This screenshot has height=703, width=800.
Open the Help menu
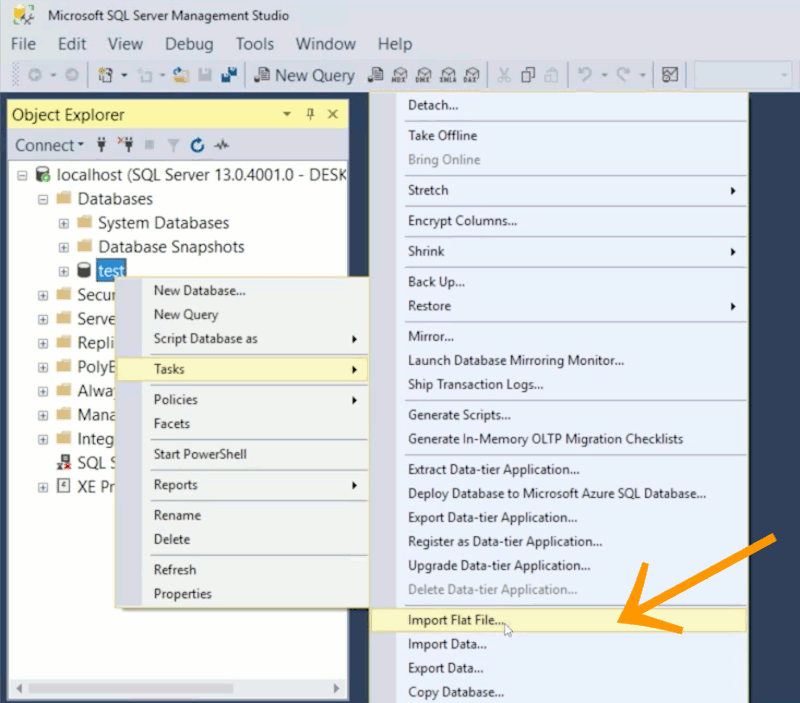[394, 44]
